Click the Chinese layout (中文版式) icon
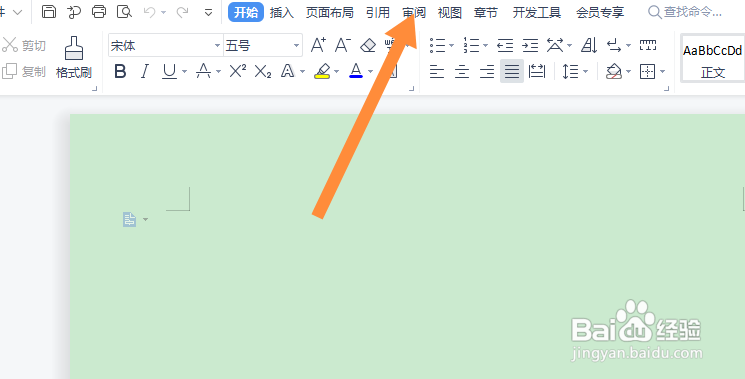This screenshot has height=379, width=745. [555, 46]
